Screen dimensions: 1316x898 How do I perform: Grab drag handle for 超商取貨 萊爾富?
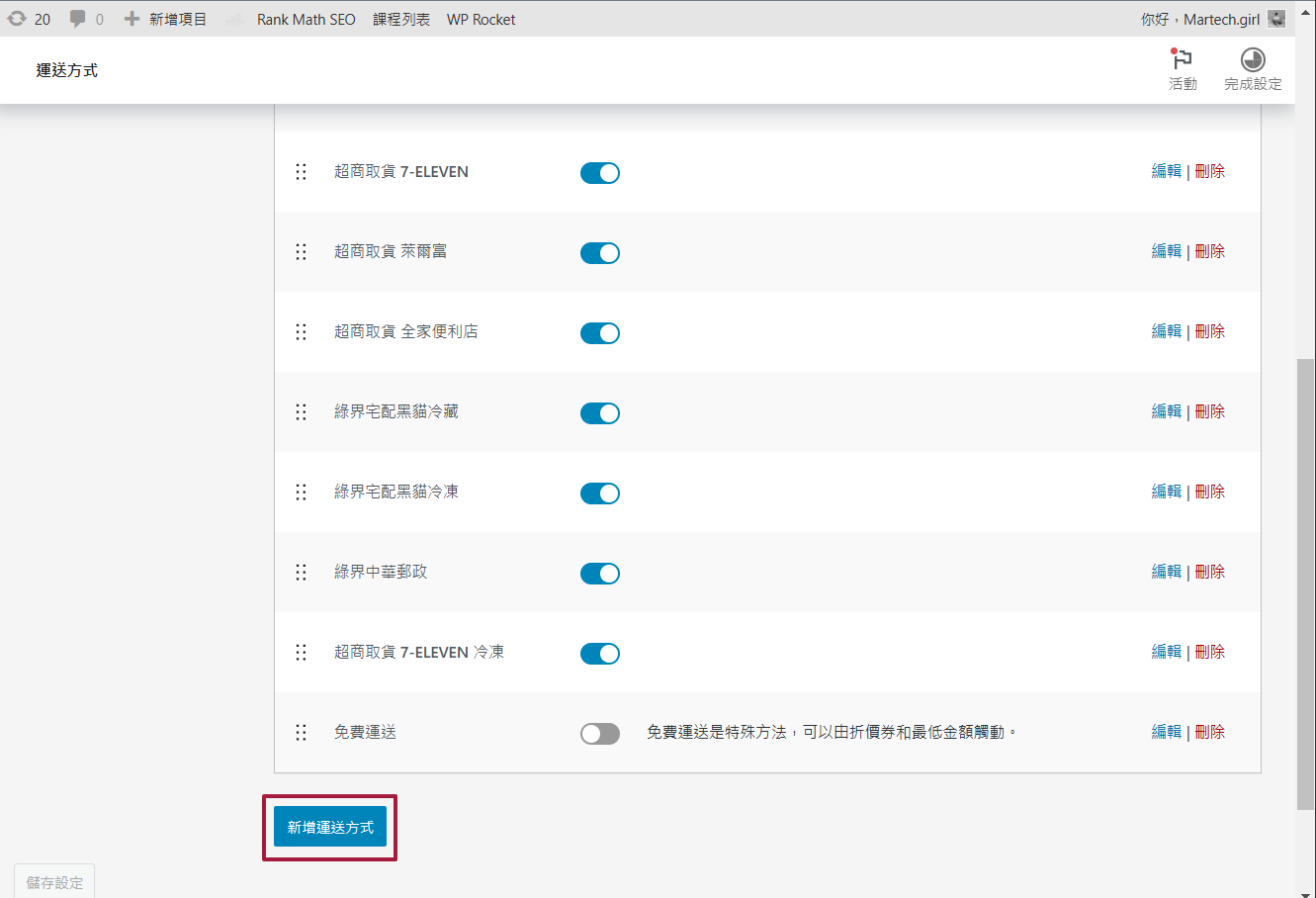301,252
